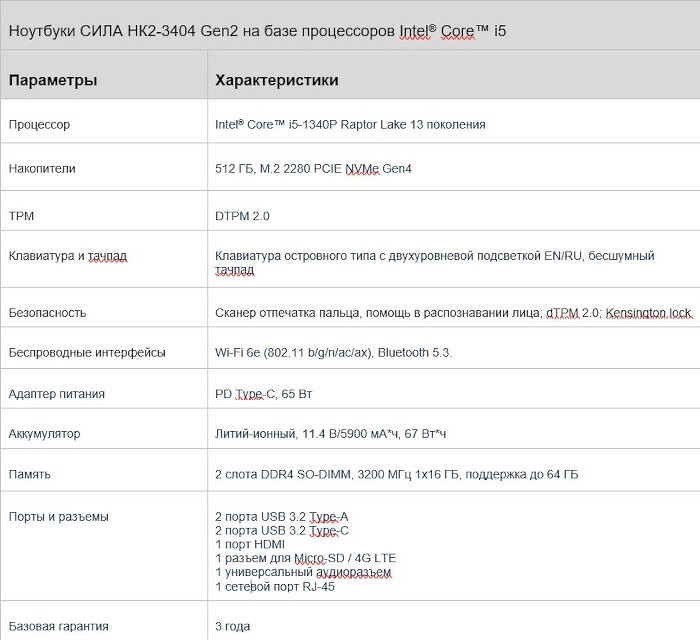
Task: Select the "Параметры" column header
Action: tap(53, 80)
